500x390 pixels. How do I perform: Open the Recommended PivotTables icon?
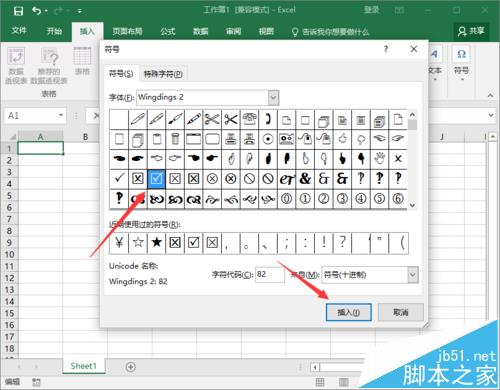pos(49,56)
